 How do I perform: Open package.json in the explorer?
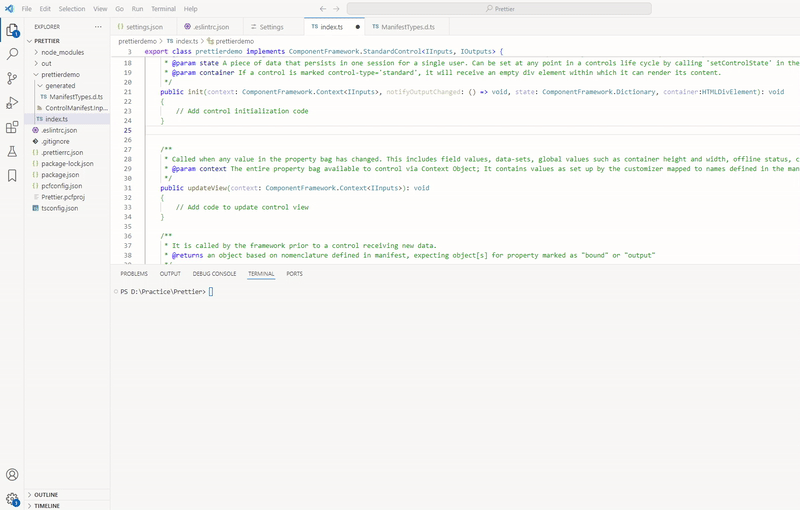click(x=60, y=174)
